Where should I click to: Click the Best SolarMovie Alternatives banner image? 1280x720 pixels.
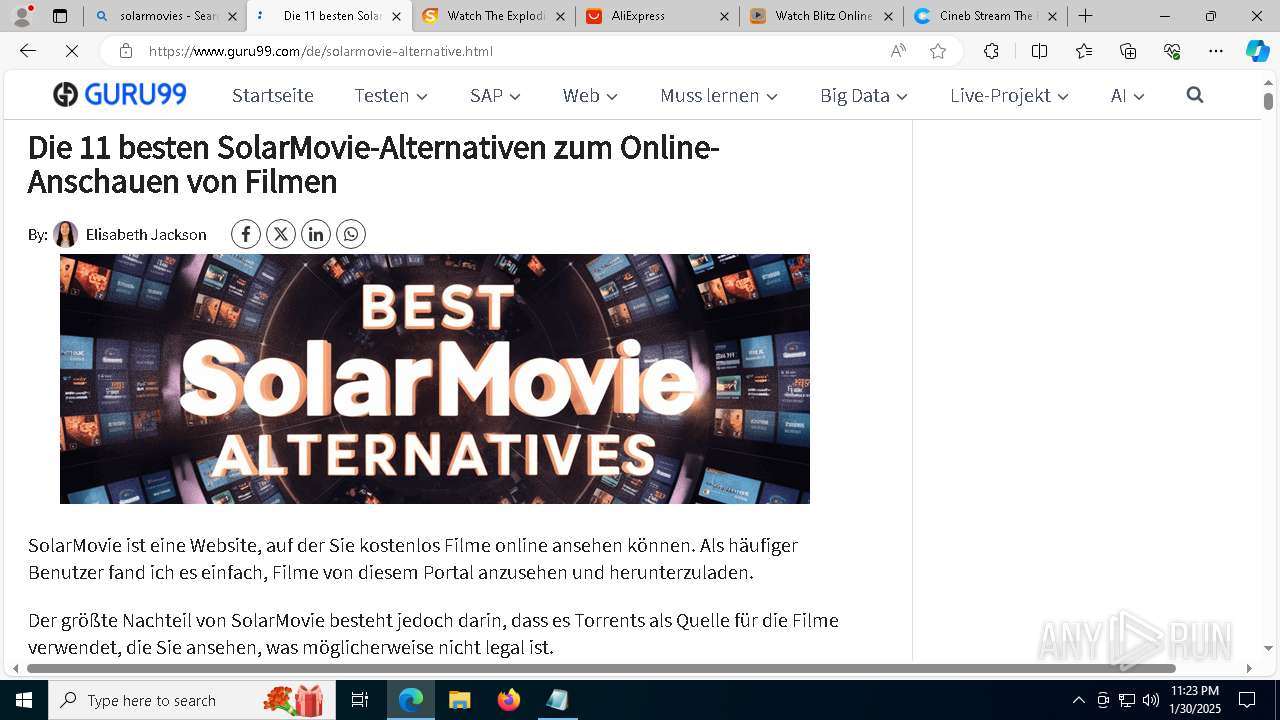pos(435,379)
